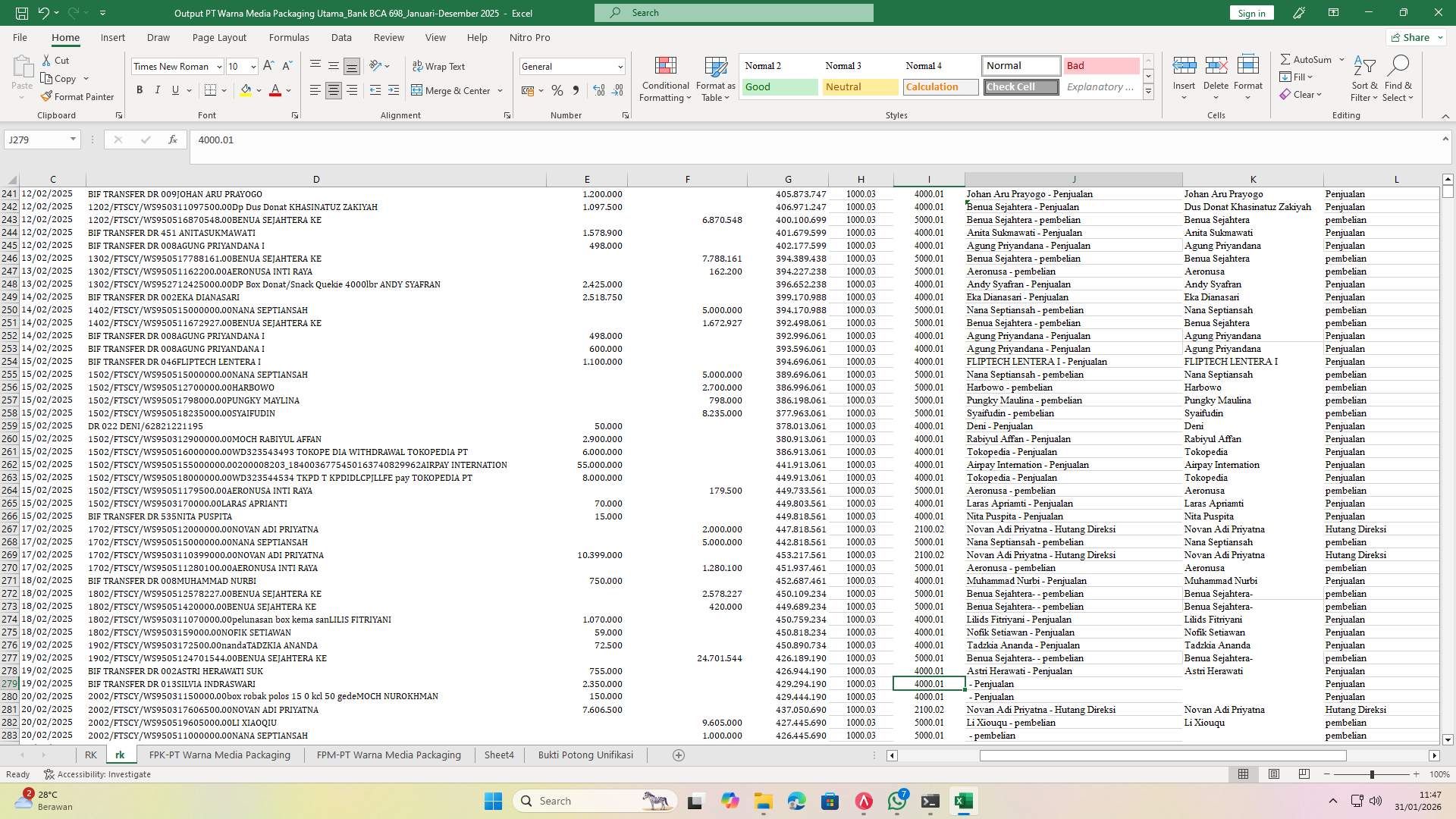
Task: Open the Sort & Filter tool
Action: click(x=1363, y=79)
